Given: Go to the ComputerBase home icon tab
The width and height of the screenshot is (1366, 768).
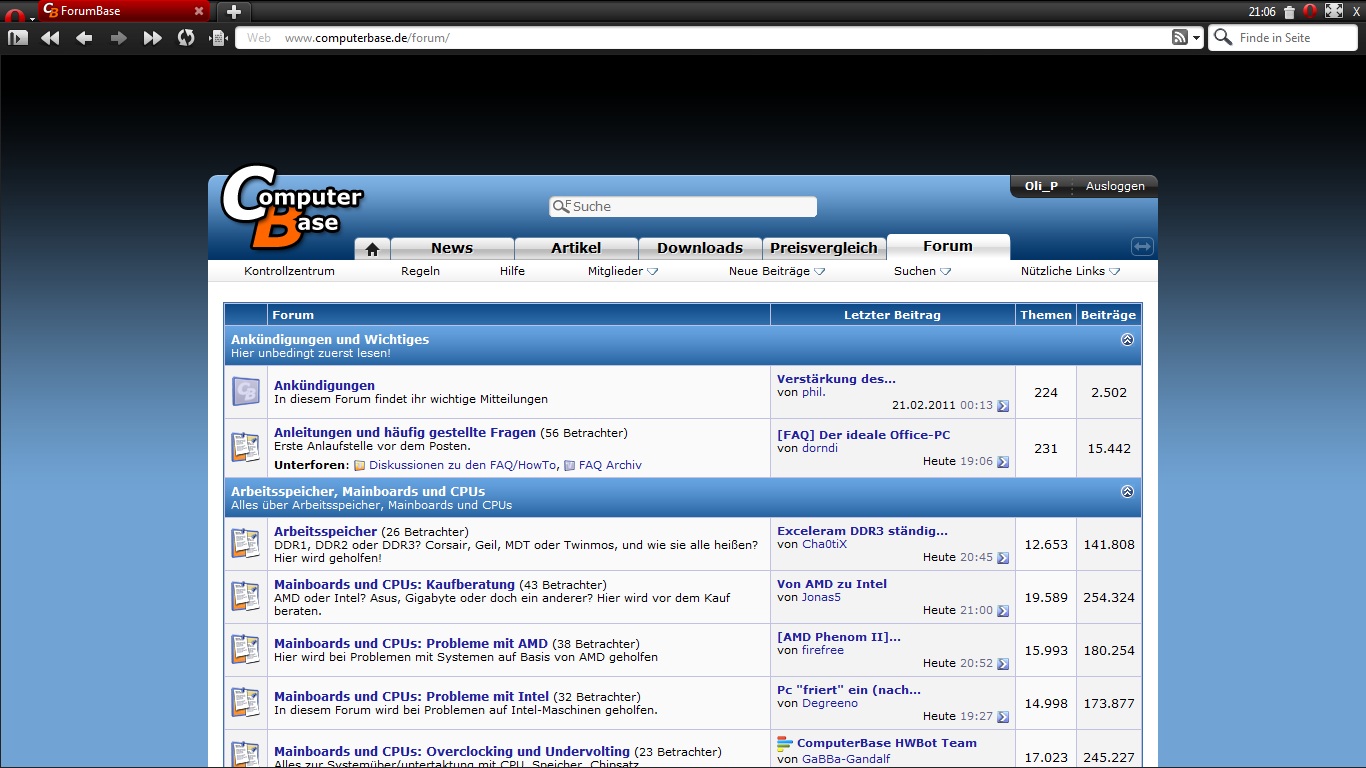Looking at the screenshot, I should [372, 249].
